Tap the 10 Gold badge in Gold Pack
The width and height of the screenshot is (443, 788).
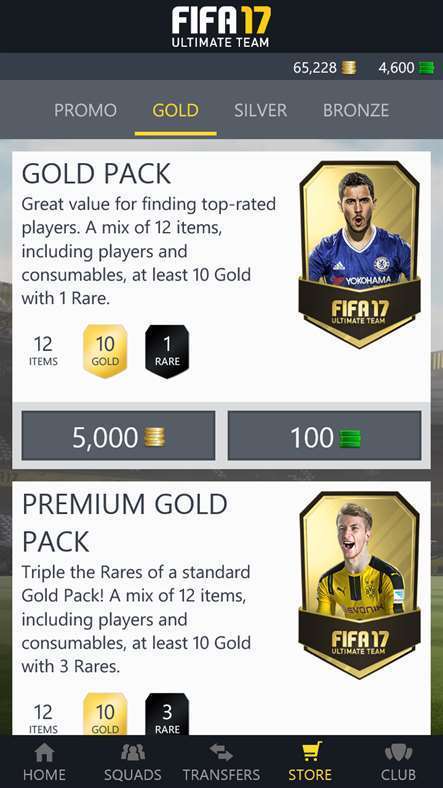point(105,351)
